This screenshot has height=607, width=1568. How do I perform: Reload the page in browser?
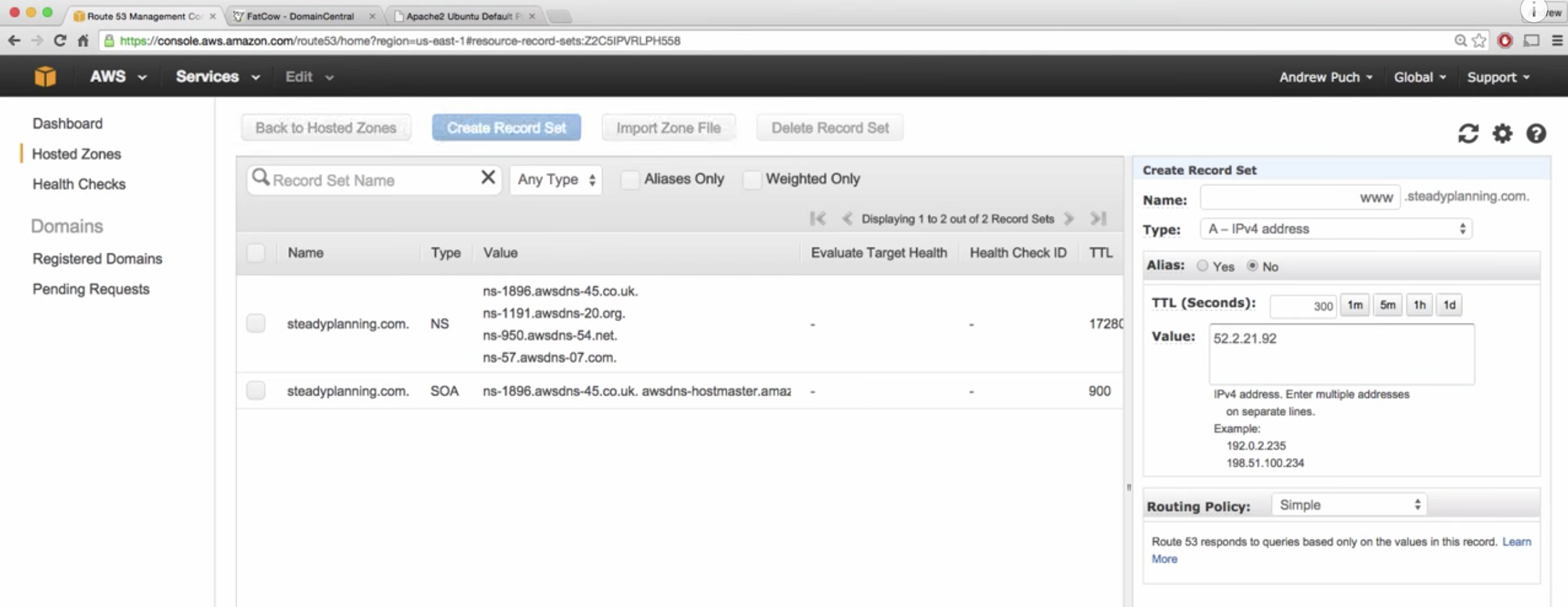pos(60,40)
